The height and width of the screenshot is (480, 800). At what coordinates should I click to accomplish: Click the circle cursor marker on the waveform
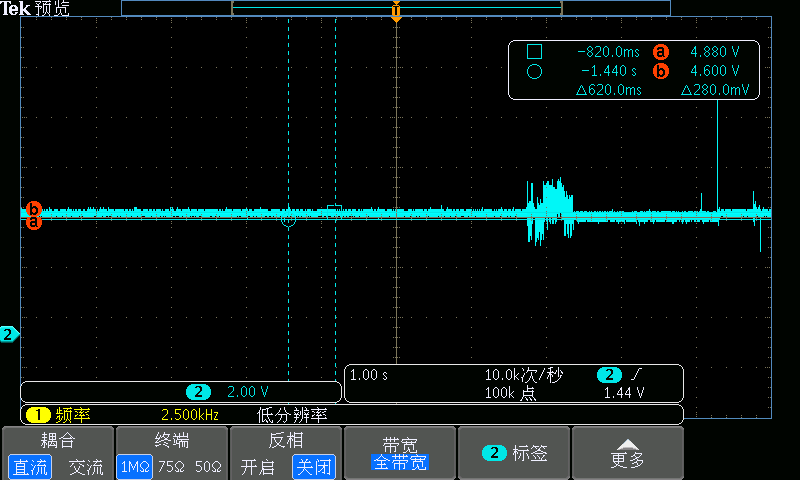click(x=288, y=219)
